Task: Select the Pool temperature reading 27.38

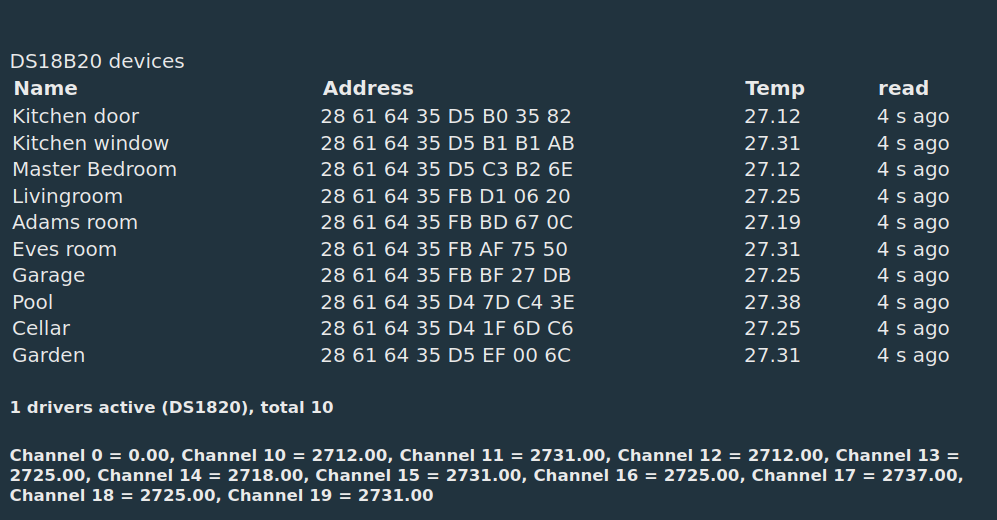Action: (x=772, y=302)
